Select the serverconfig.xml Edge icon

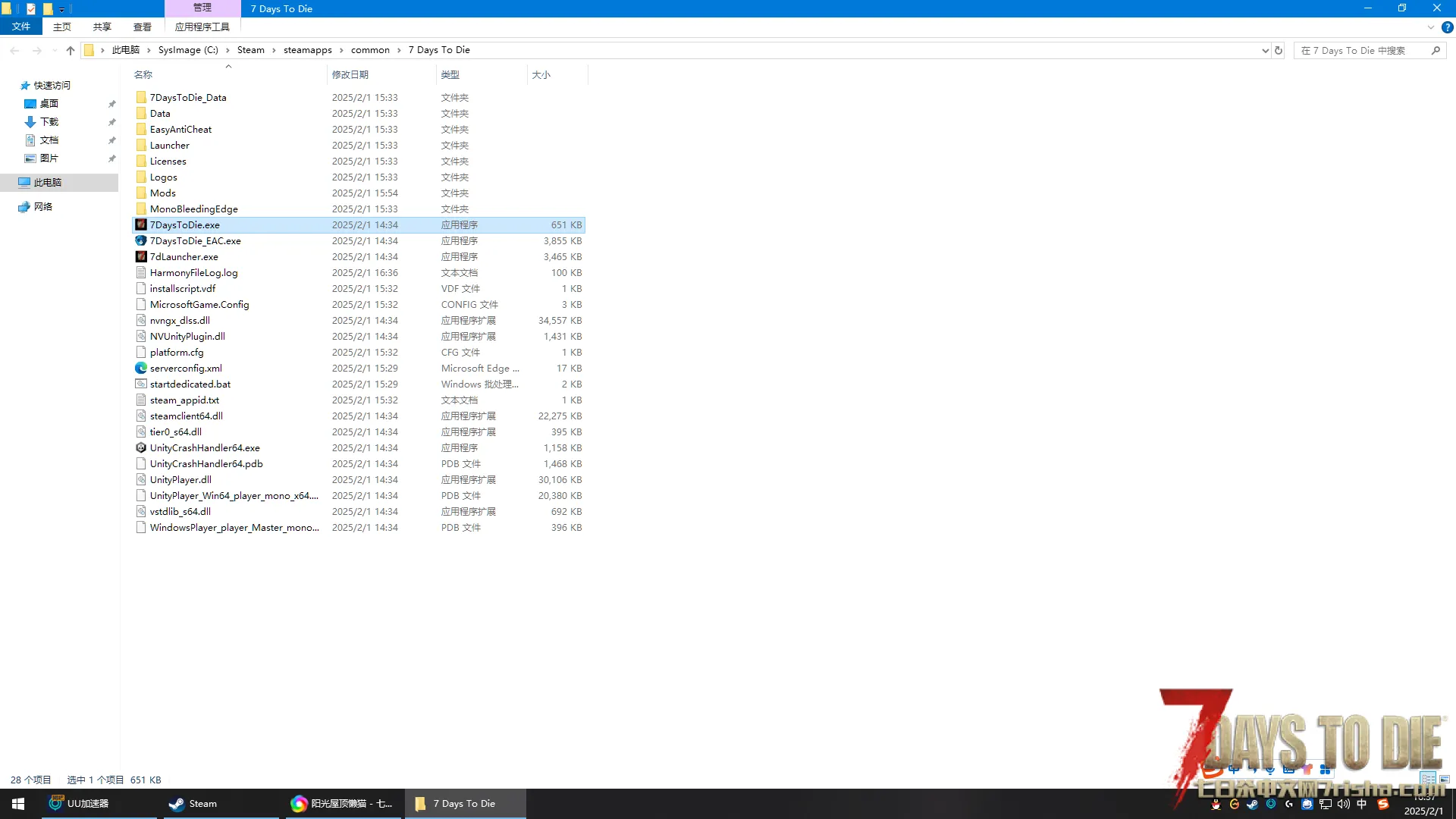click(141, 369)
